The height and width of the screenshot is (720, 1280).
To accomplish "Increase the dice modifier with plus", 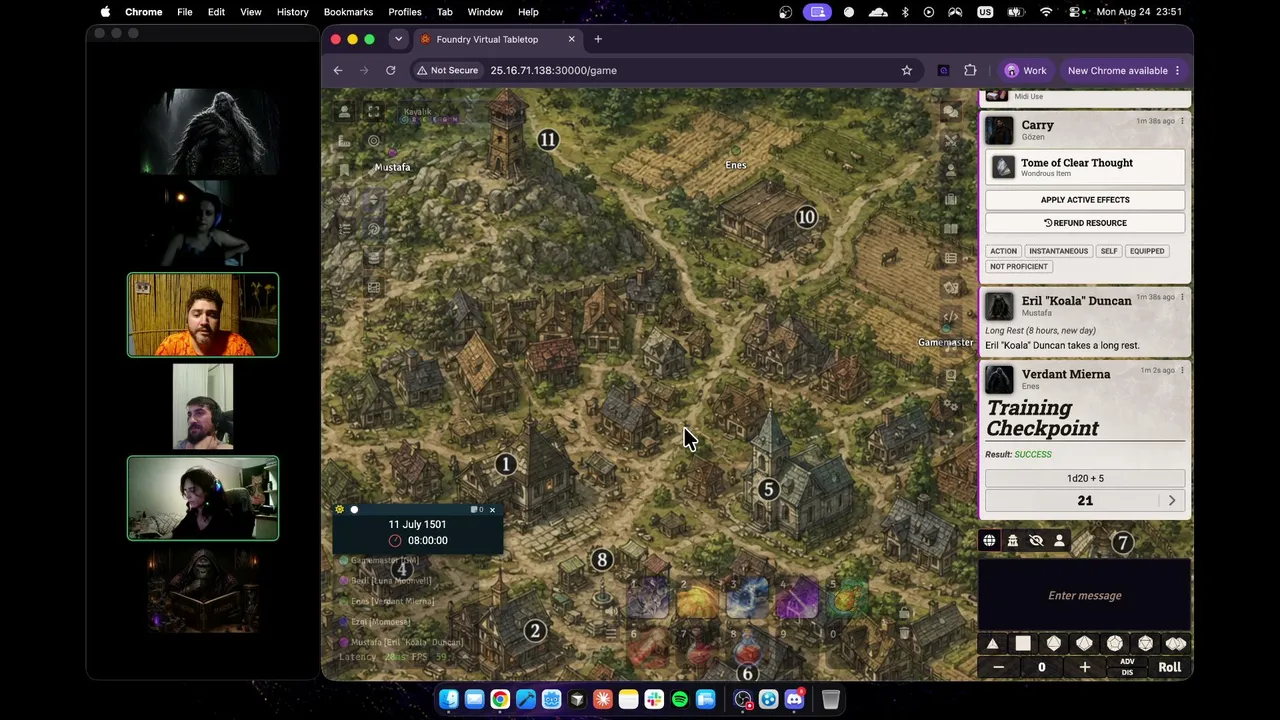I will 1085,667.
